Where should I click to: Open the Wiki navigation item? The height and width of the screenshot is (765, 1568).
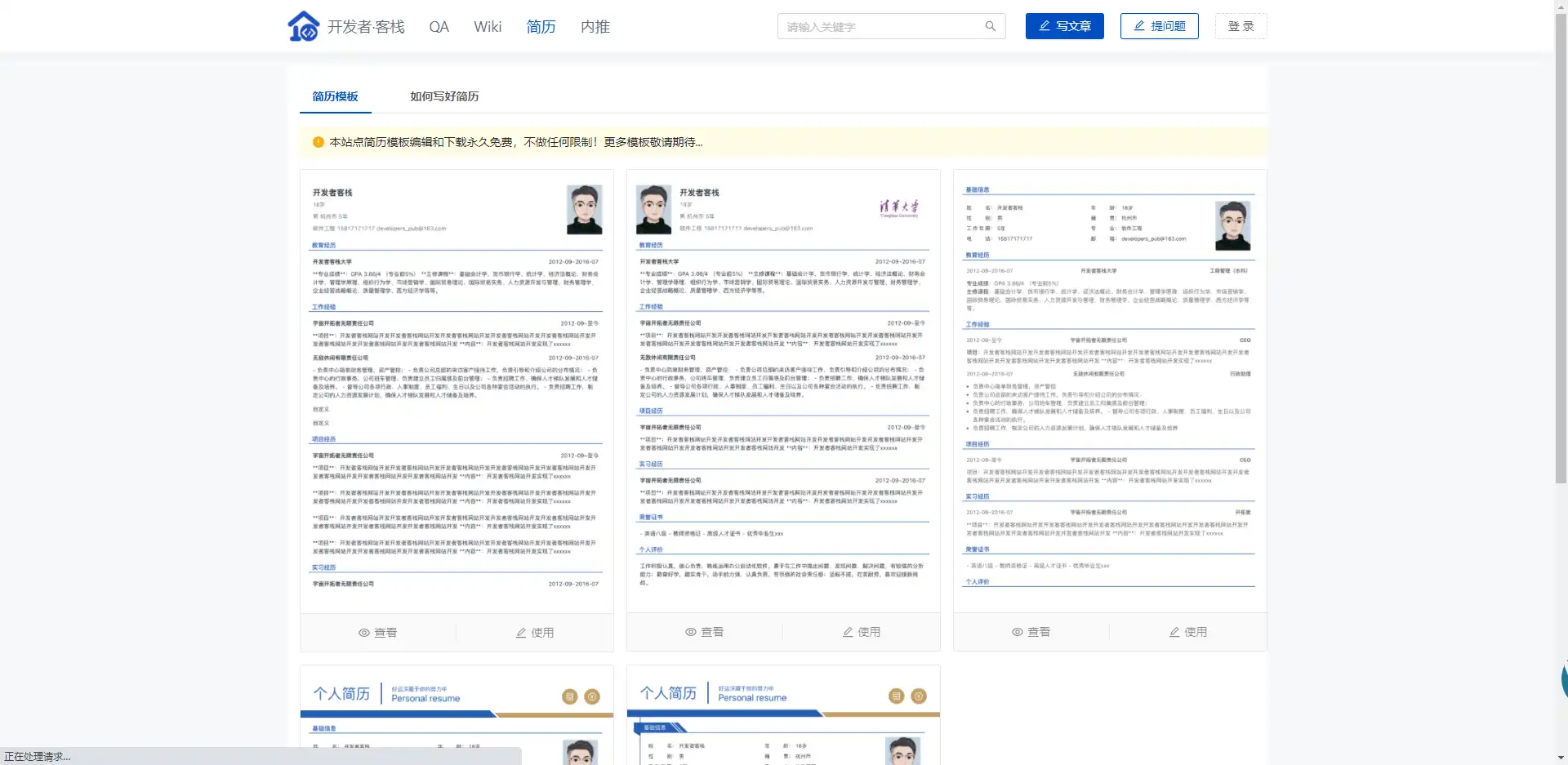488,27
